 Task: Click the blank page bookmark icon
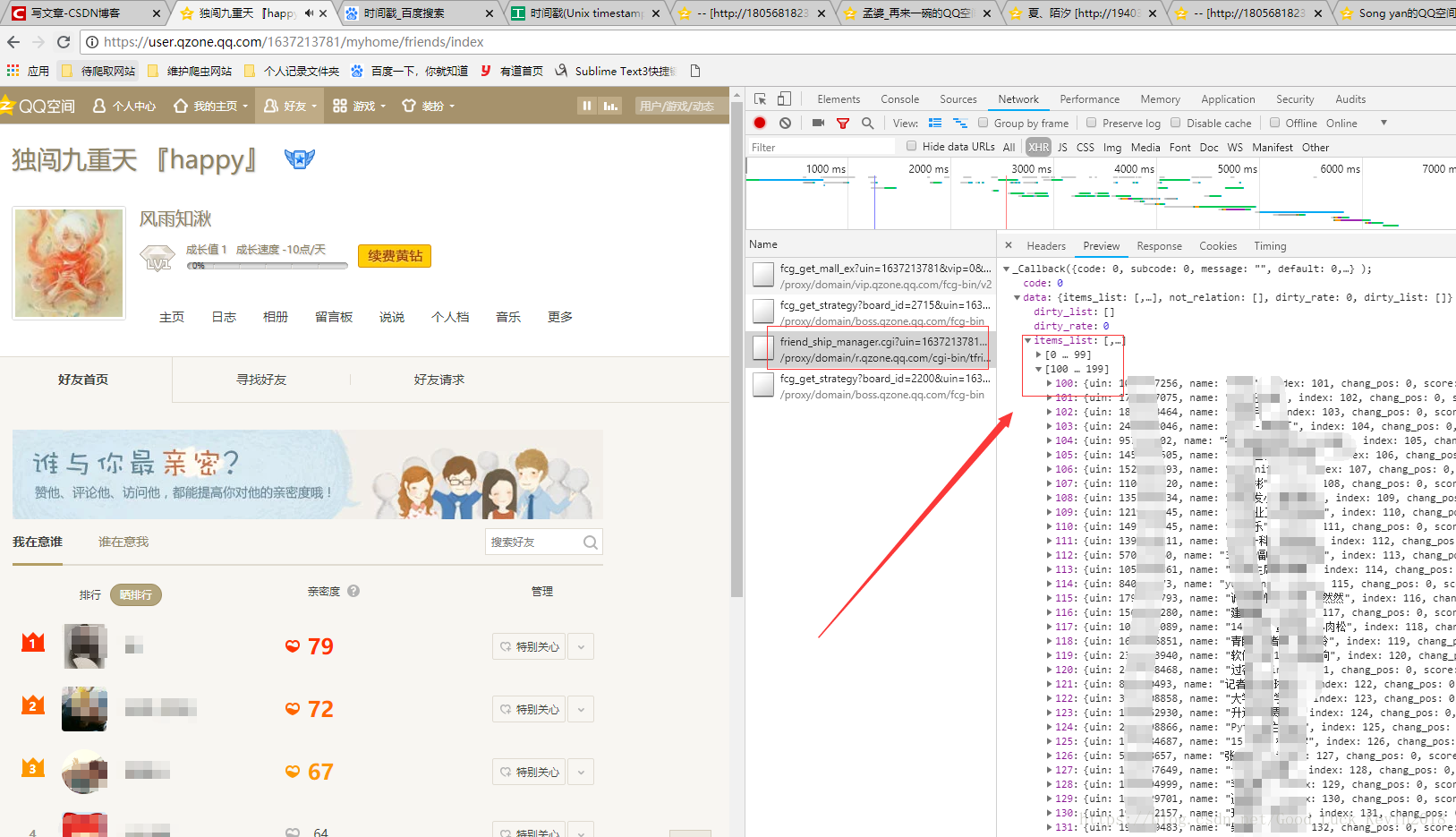695,71
